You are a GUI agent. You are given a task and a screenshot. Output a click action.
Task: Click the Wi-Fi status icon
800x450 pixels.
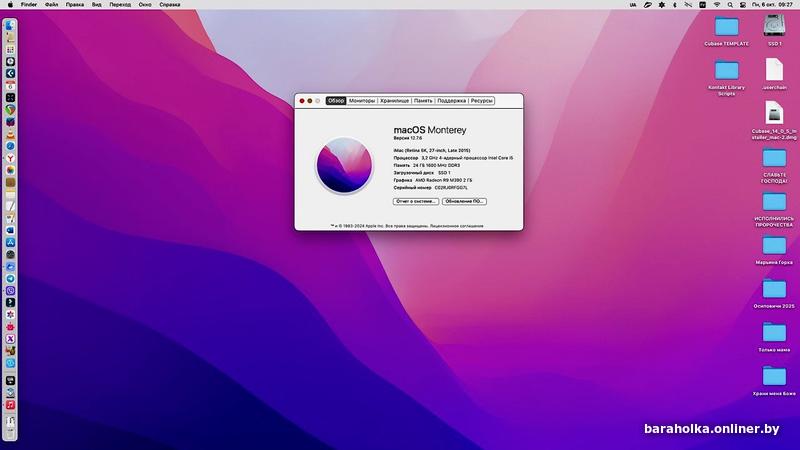tap(716, 5)
